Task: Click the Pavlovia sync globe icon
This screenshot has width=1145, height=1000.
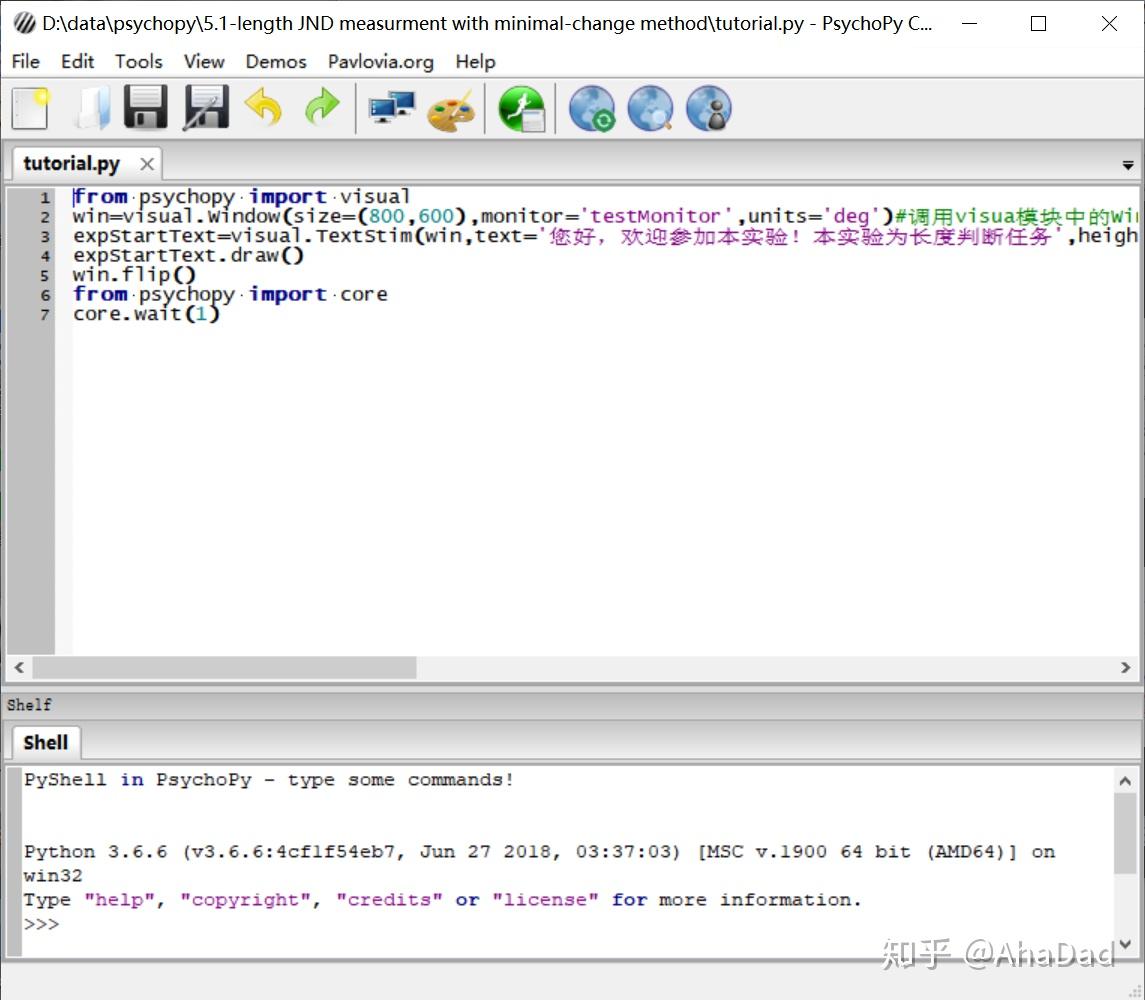Action: pos(592,109)
